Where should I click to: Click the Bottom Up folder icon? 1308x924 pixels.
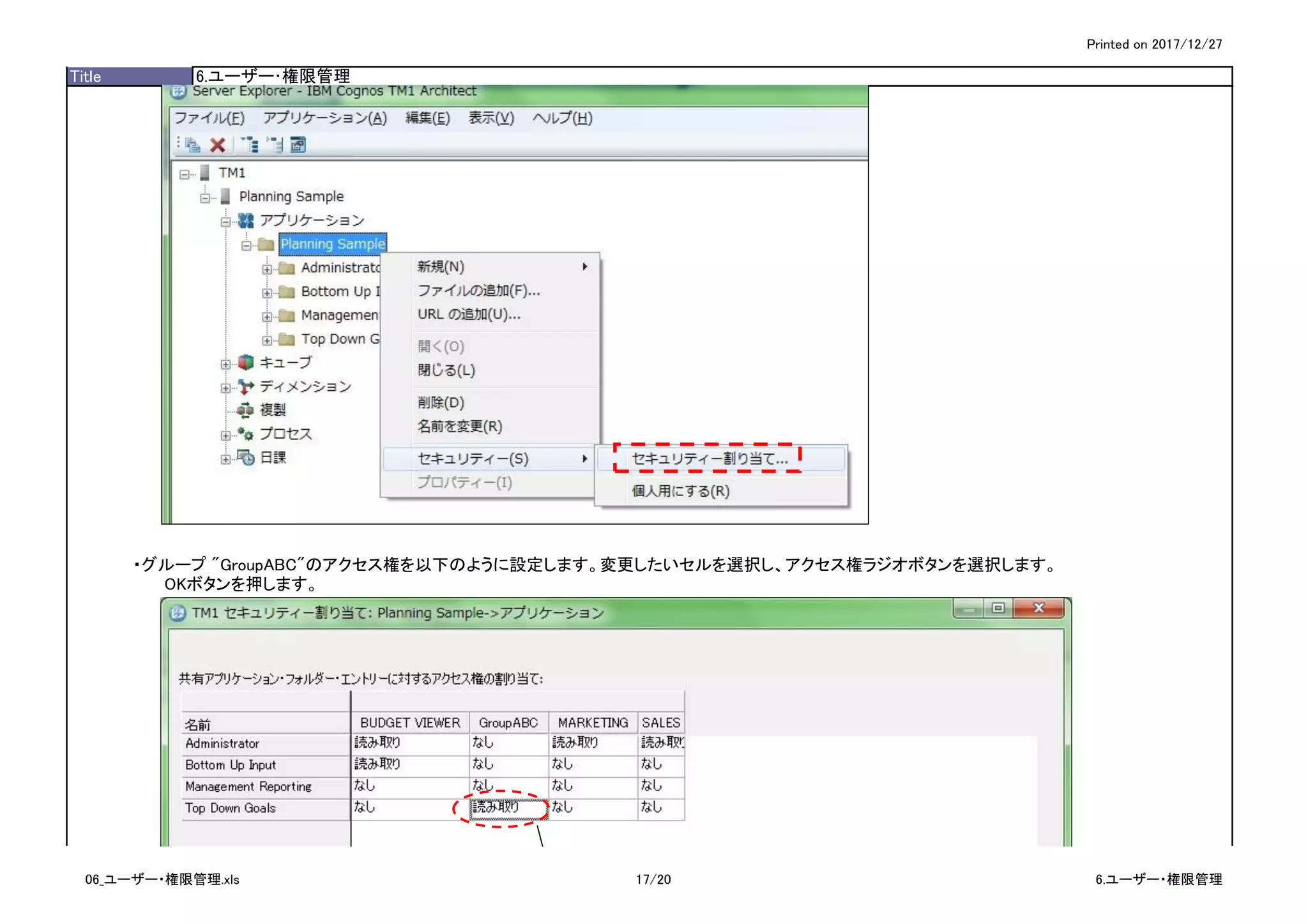tap(287, 292)
